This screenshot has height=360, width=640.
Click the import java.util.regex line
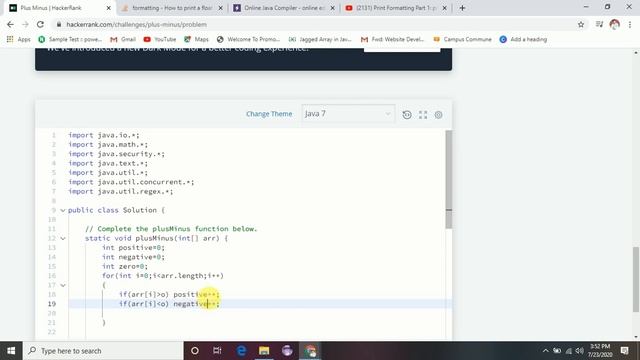point(121,191)
